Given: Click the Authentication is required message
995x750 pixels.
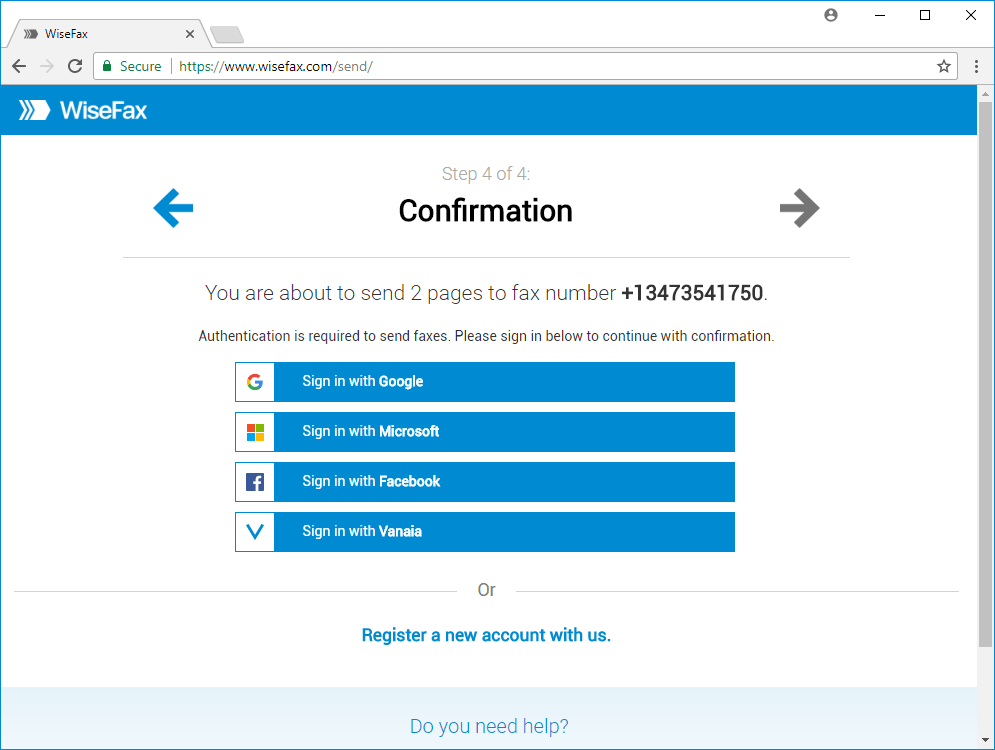Looking at the screenshot, I should tap(486, 336).
